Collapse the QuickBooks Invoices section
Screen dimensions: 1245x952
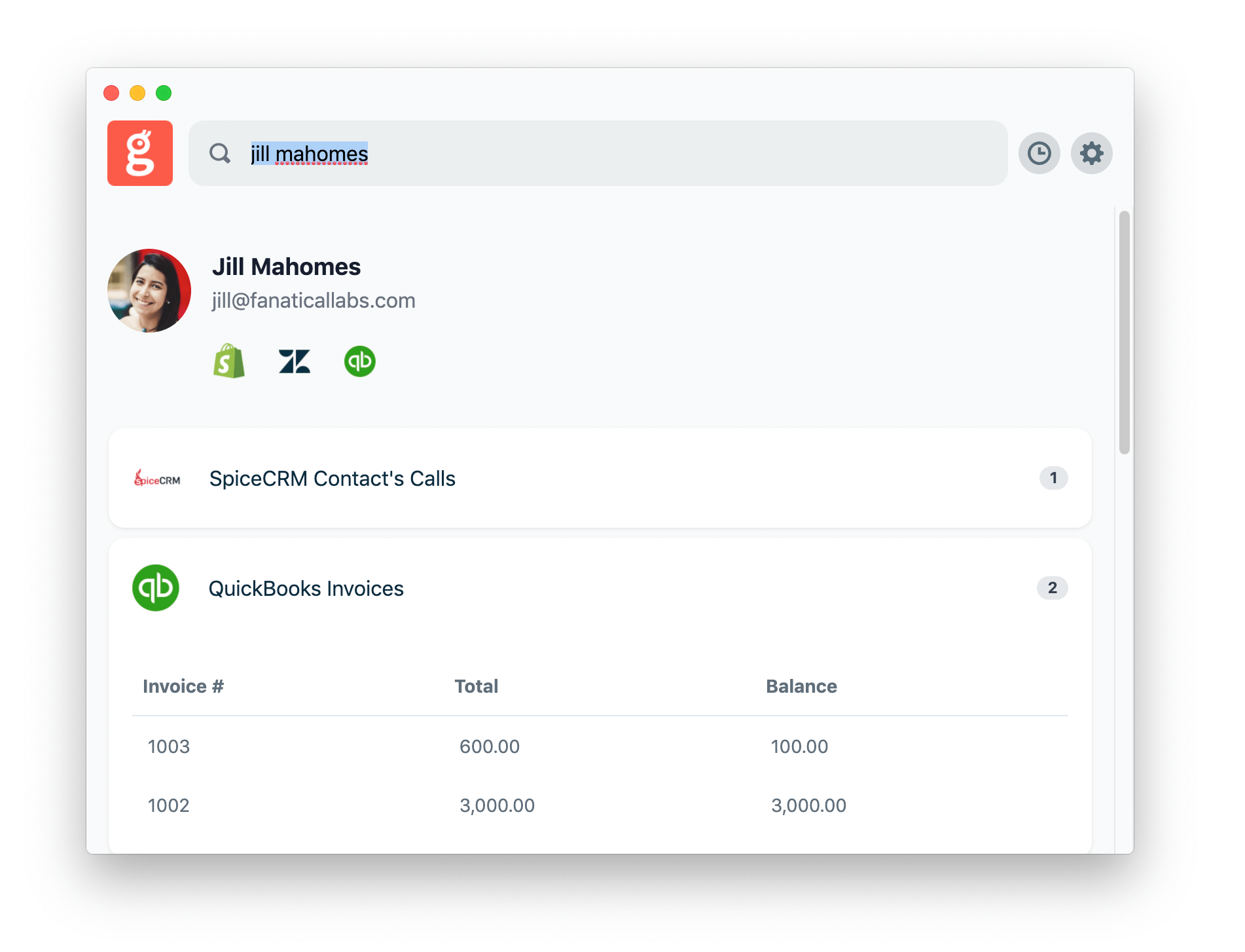click(306, 589)
